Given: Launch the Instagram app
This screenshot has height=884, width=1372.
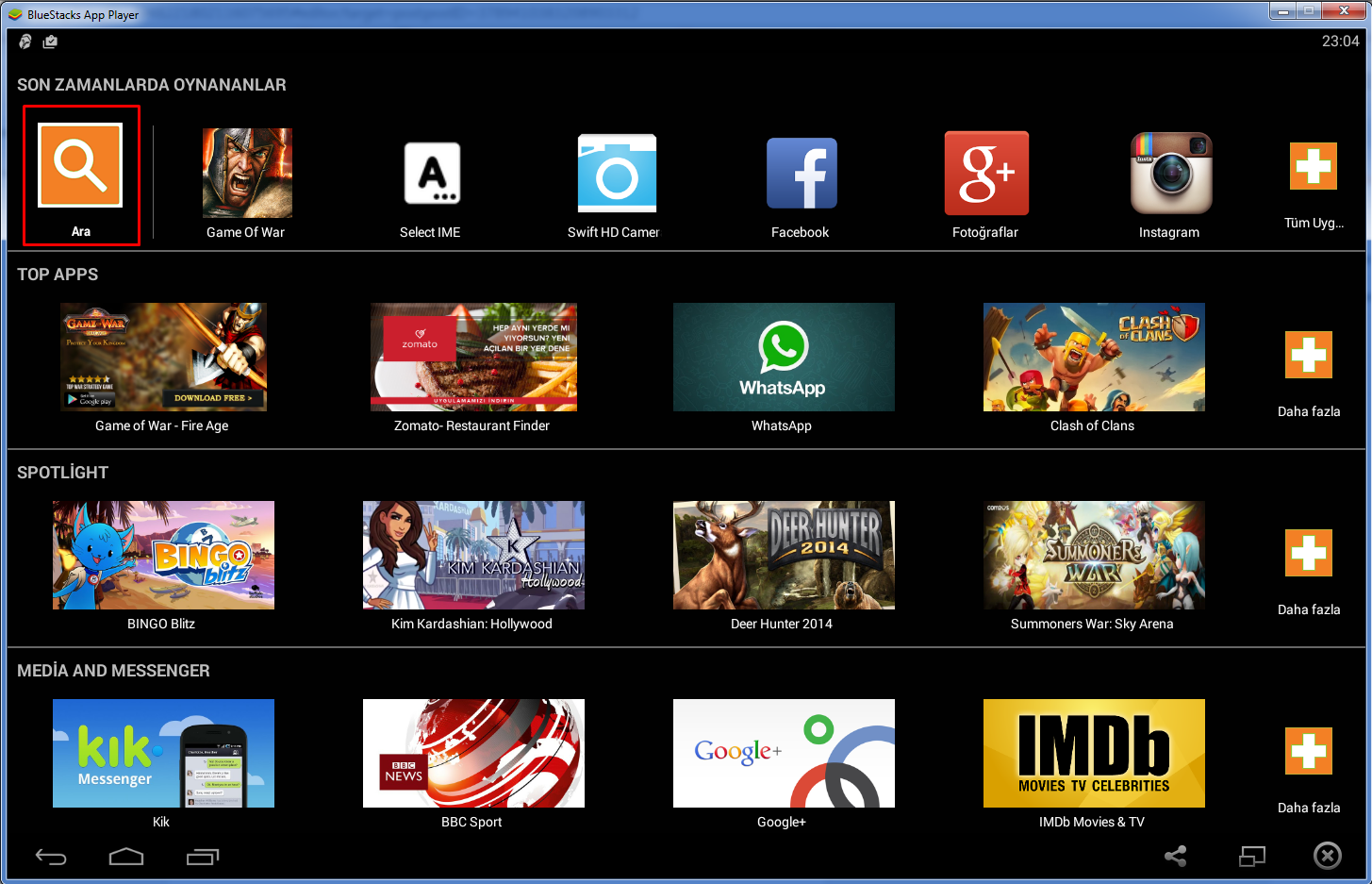Looking at the screenshot, I should 1171,173.
